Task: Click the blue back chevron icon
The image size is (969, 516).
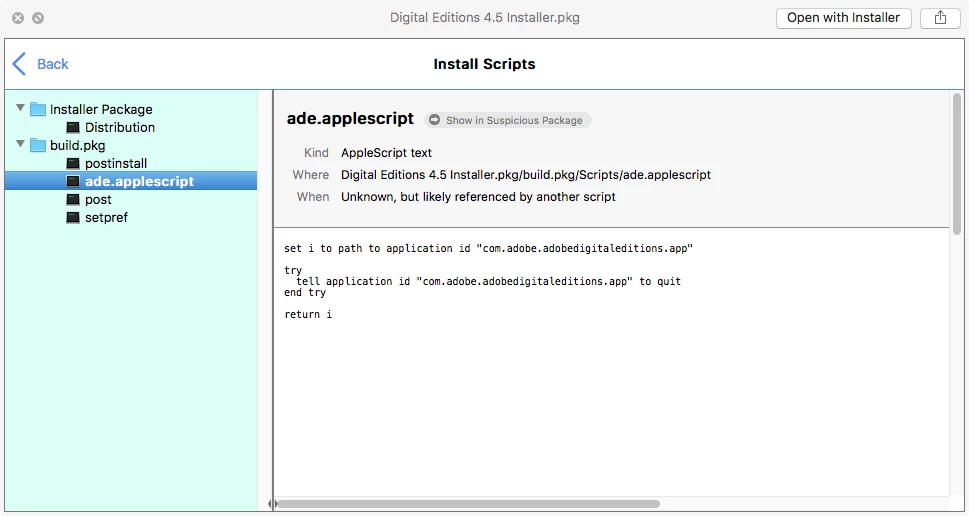Action: click(x=19, y=64)
